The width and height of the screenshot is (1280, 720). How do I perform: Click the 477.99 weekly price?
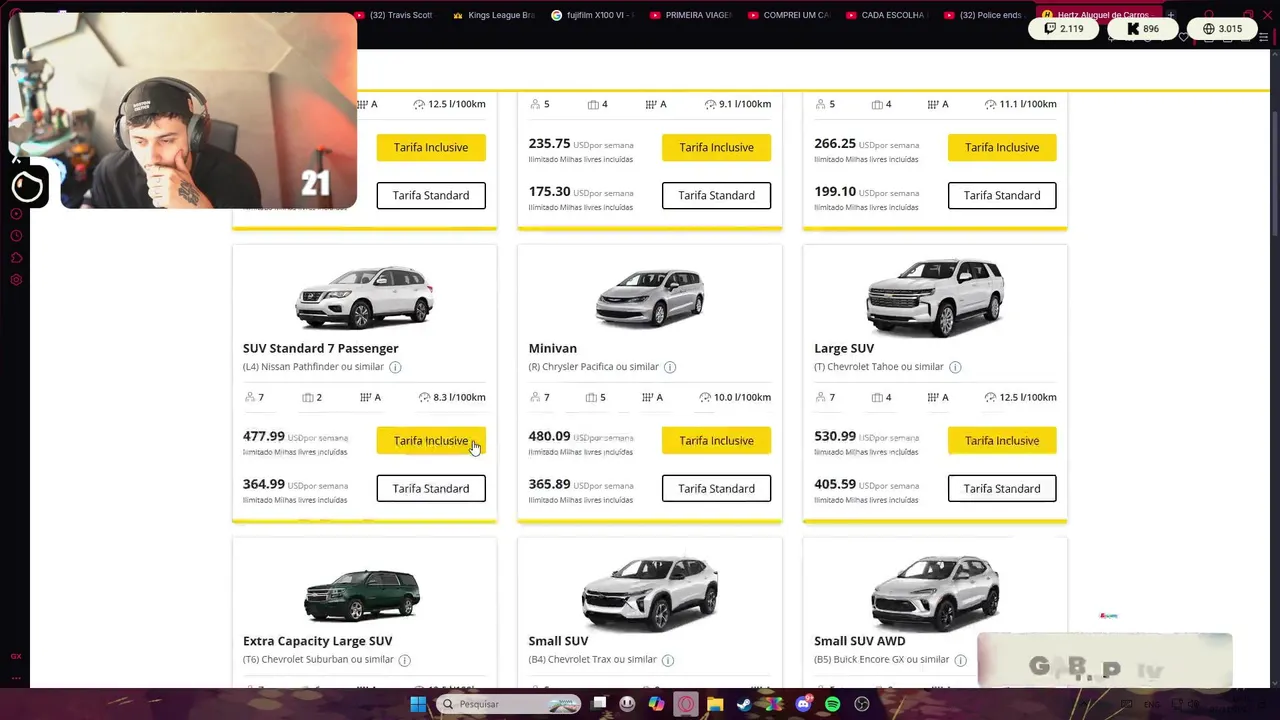pyautogui.click(x=264, y=436)
